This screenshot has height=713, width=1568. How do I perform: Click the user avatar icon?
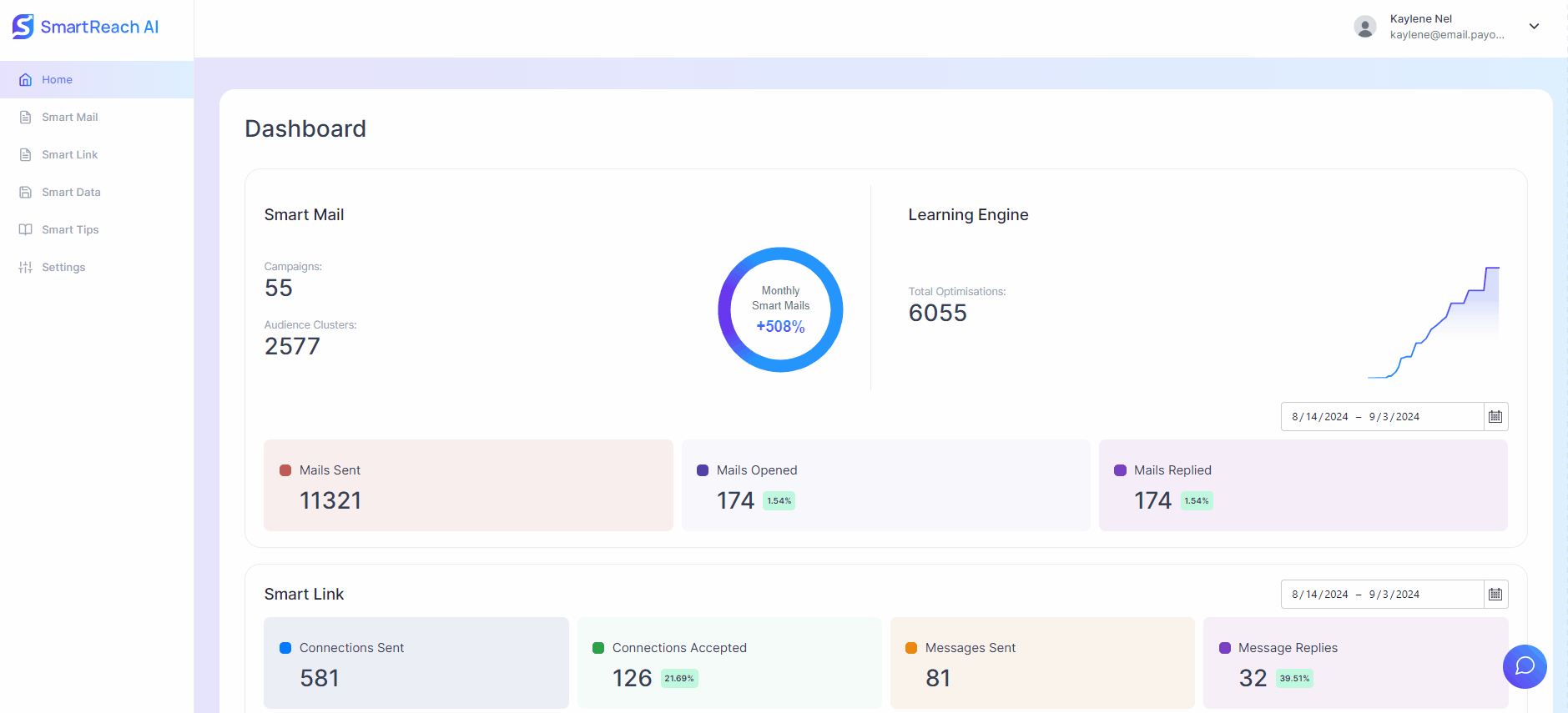coord(1365,27)
